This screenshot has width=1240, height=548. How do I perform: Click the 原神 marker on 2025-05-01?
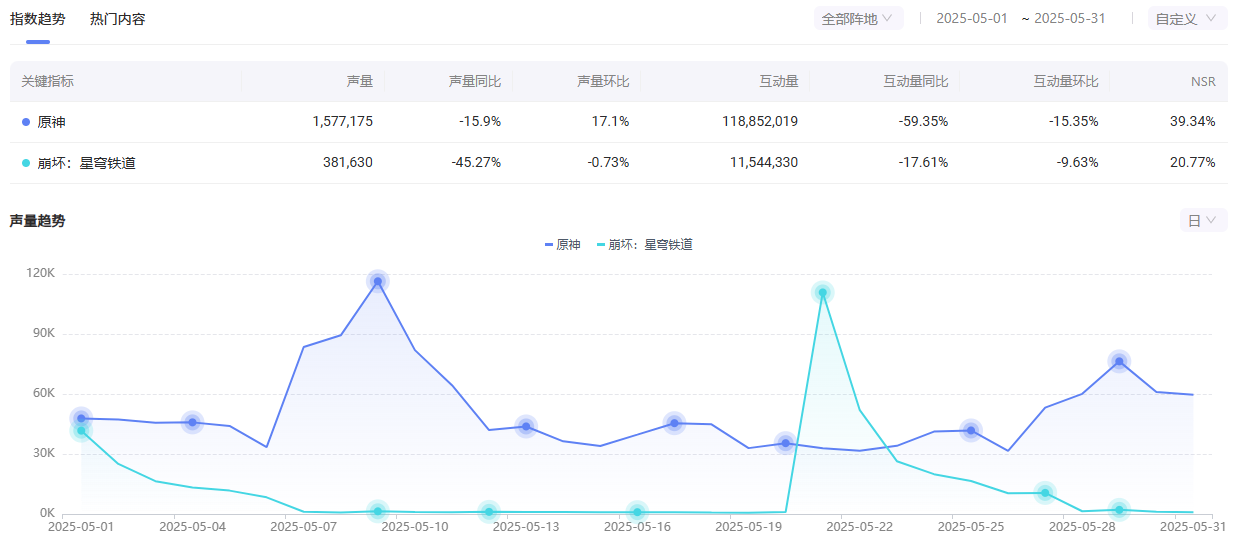(81, 418)
